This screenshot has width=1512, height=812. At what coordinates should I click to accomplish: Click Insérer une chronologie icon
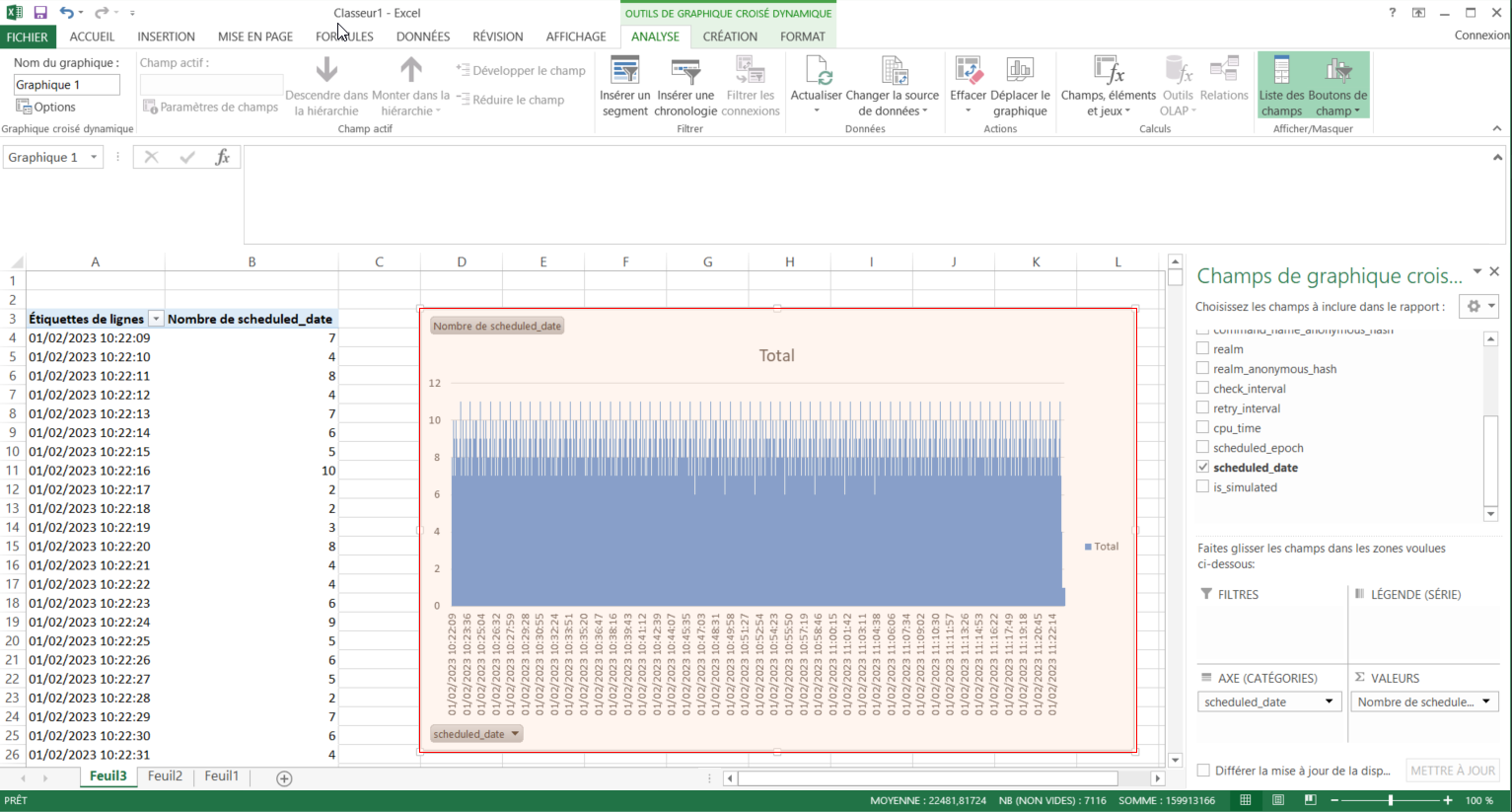pos(684,72)
